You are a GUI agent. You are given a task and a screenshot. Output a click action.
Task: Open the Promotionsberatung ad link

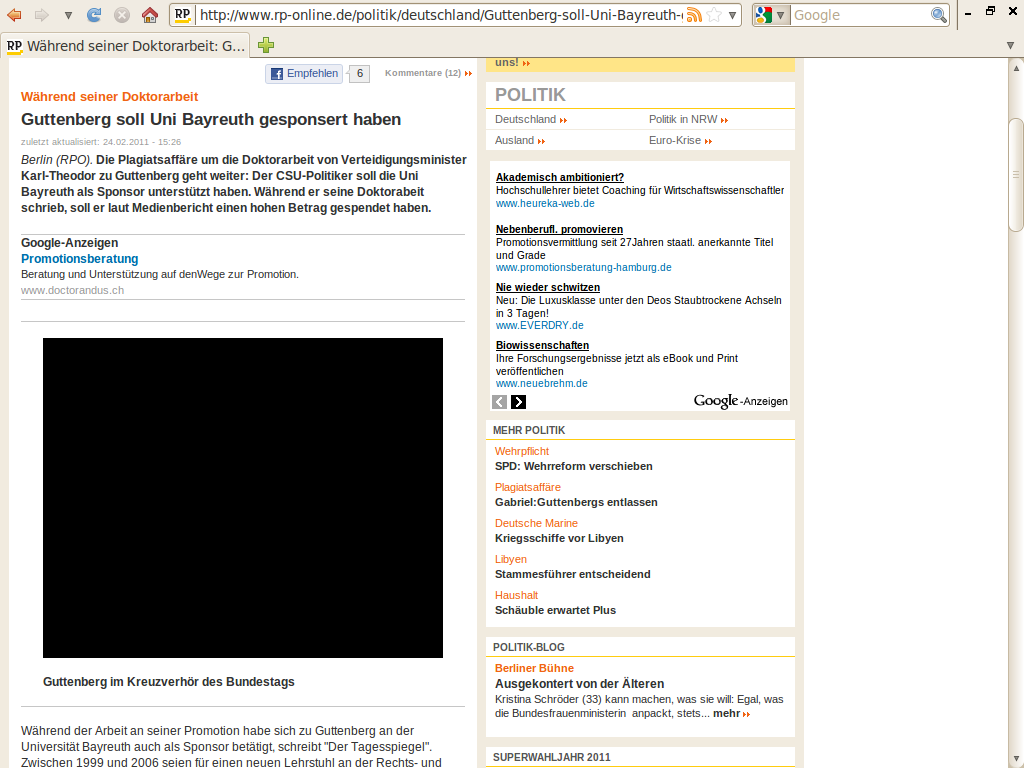tap(80, 259)
